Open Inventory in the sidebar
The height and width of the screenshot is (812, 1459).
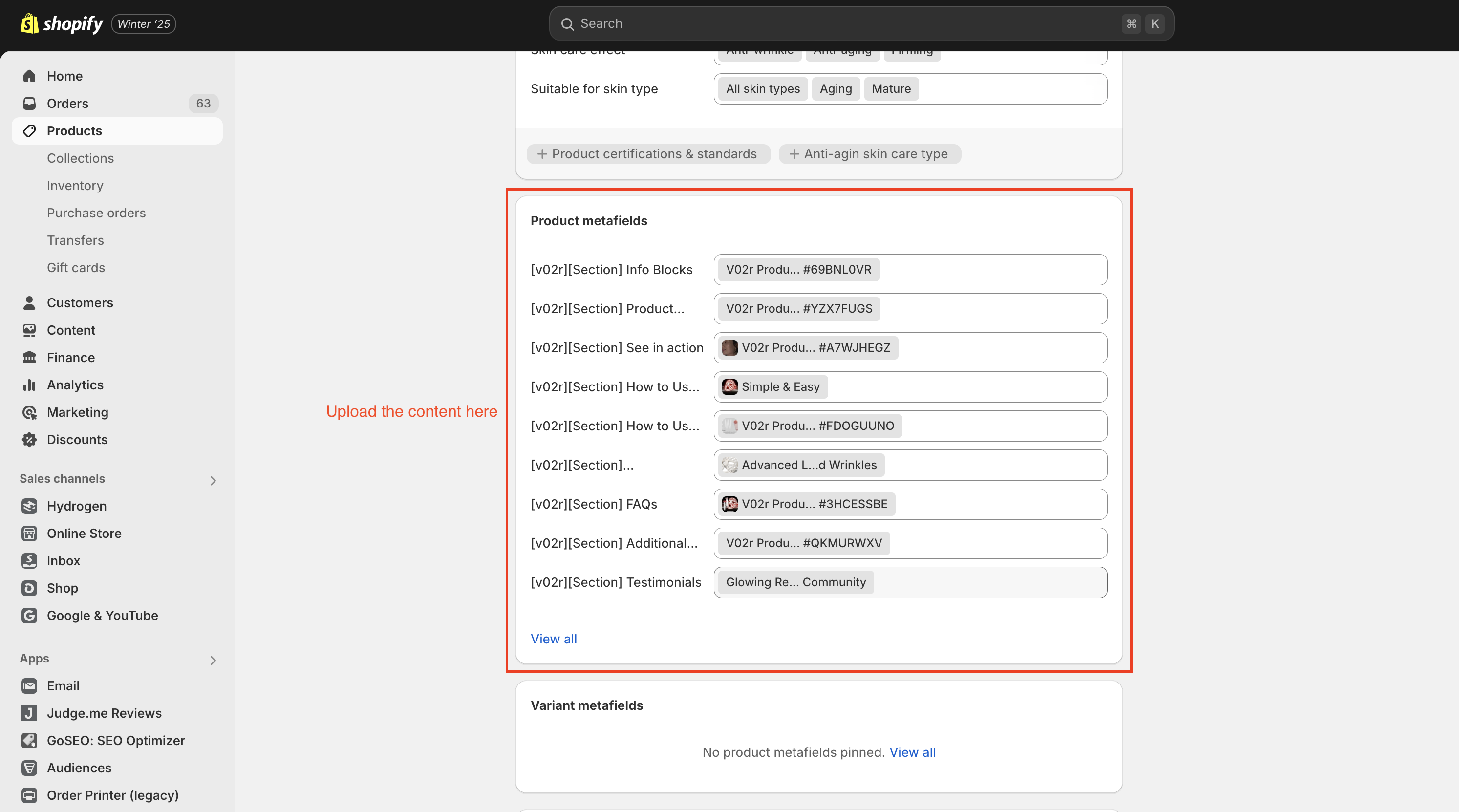tap(75, 186)
